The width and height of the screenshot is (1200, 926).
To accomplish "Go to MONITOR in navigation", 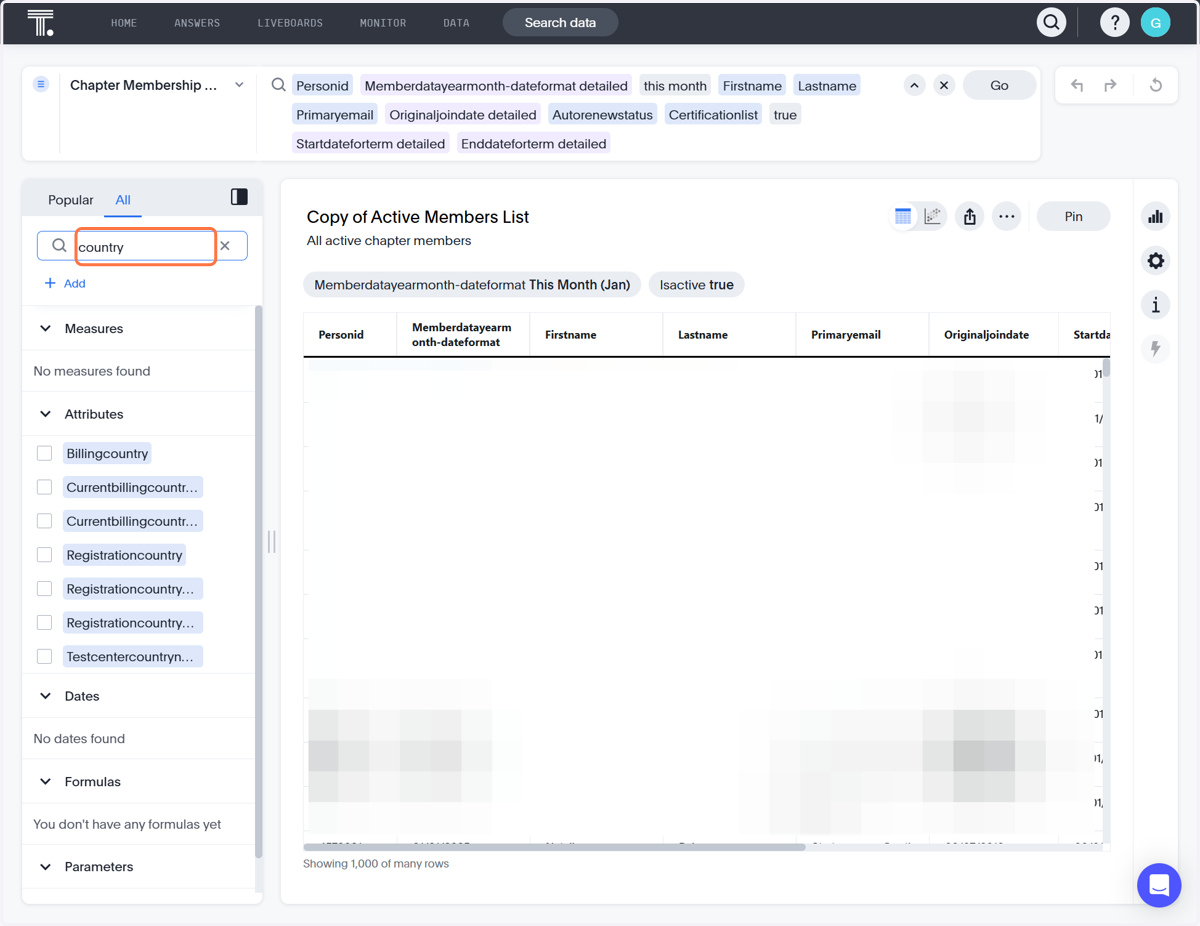I will pyautogui.click(x=383, y=23).
